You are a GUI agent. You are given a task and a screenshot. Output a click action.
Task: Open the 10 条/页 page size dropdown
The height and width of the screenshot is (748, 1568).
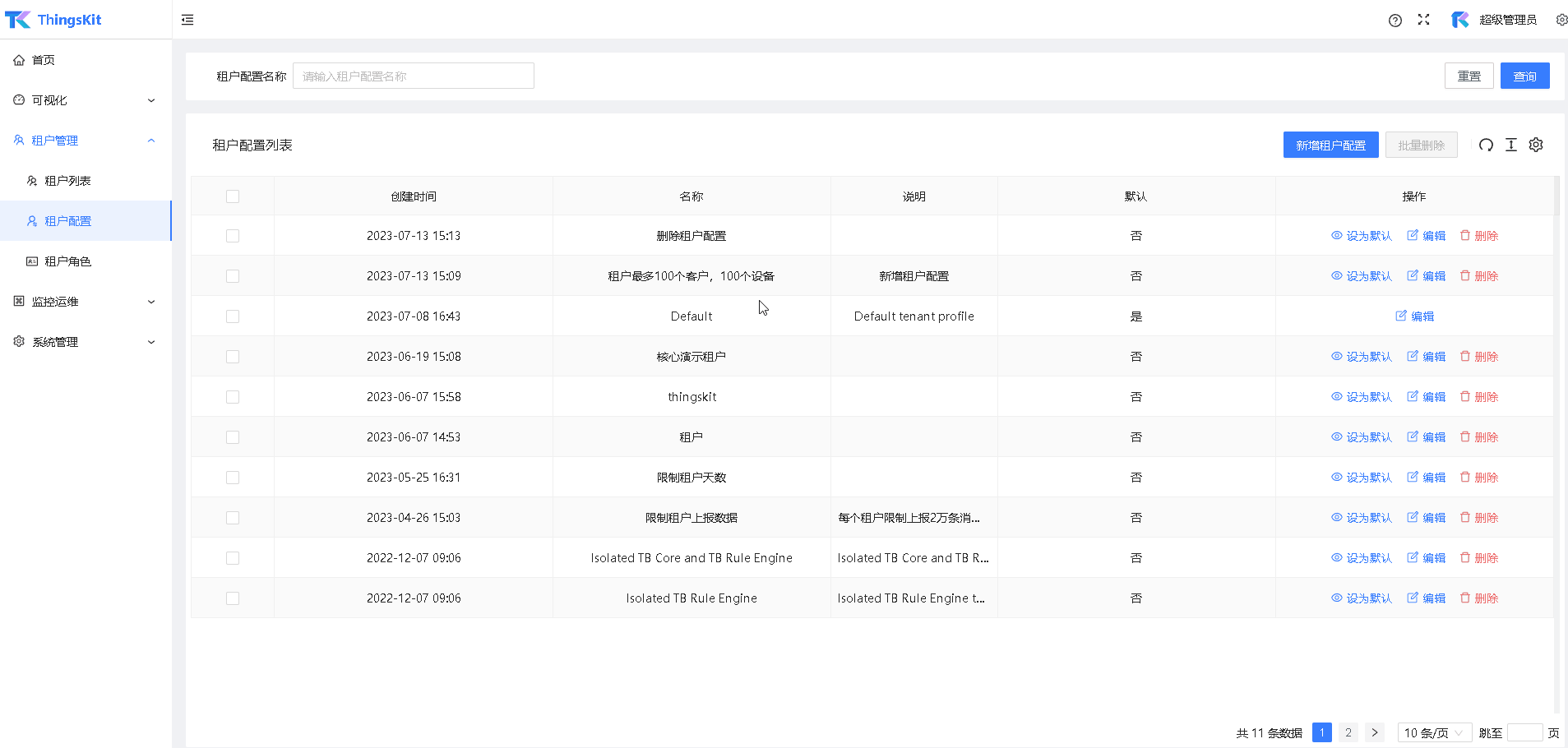(x=1434, y=732)
